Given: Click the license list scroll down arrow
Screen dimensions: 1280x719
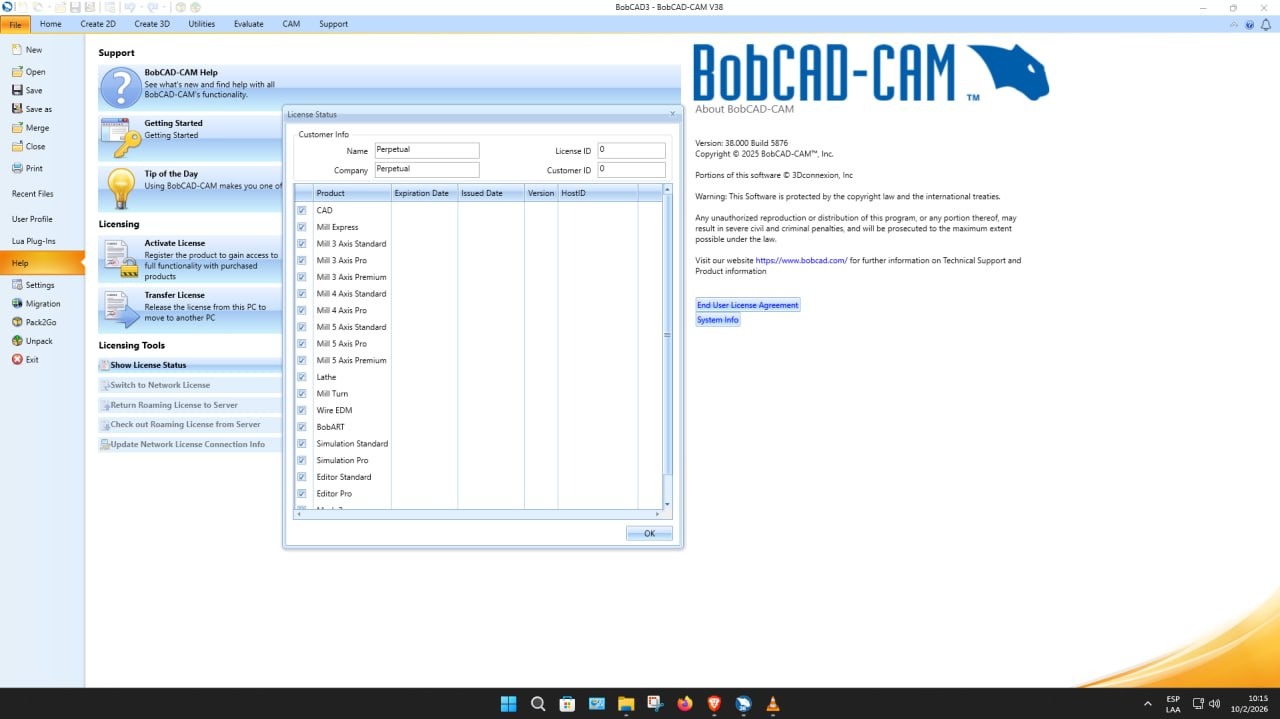Looking at the screenshot, I should 668,505.
